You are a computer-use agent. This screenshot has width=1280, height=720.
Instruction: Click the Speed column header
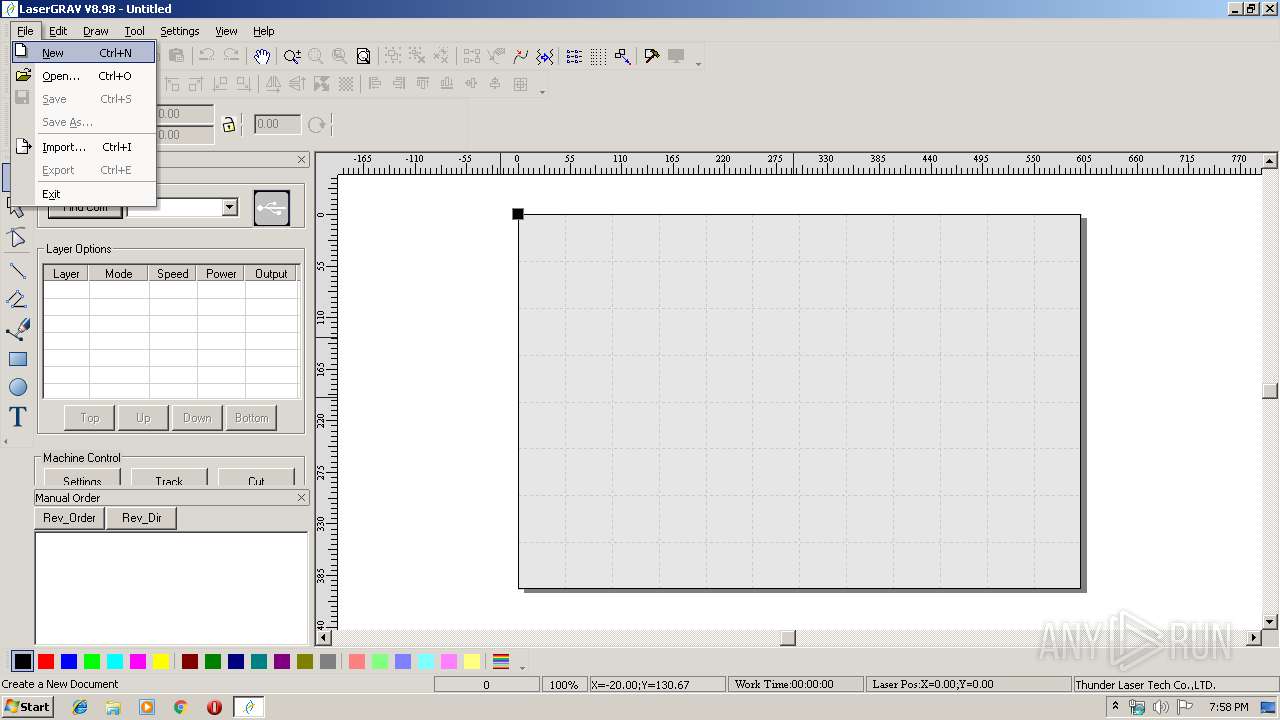173,273
